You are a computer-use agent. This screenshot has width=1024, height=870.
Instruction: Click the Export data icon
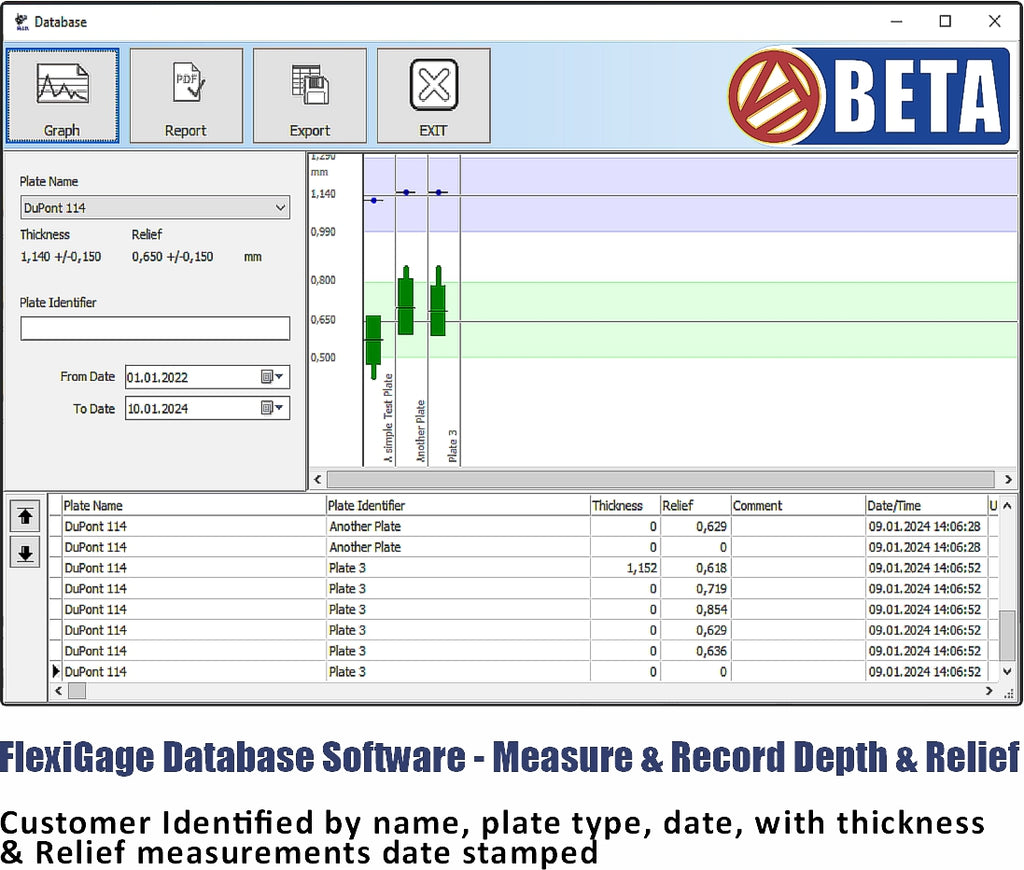tap(310, 95)
